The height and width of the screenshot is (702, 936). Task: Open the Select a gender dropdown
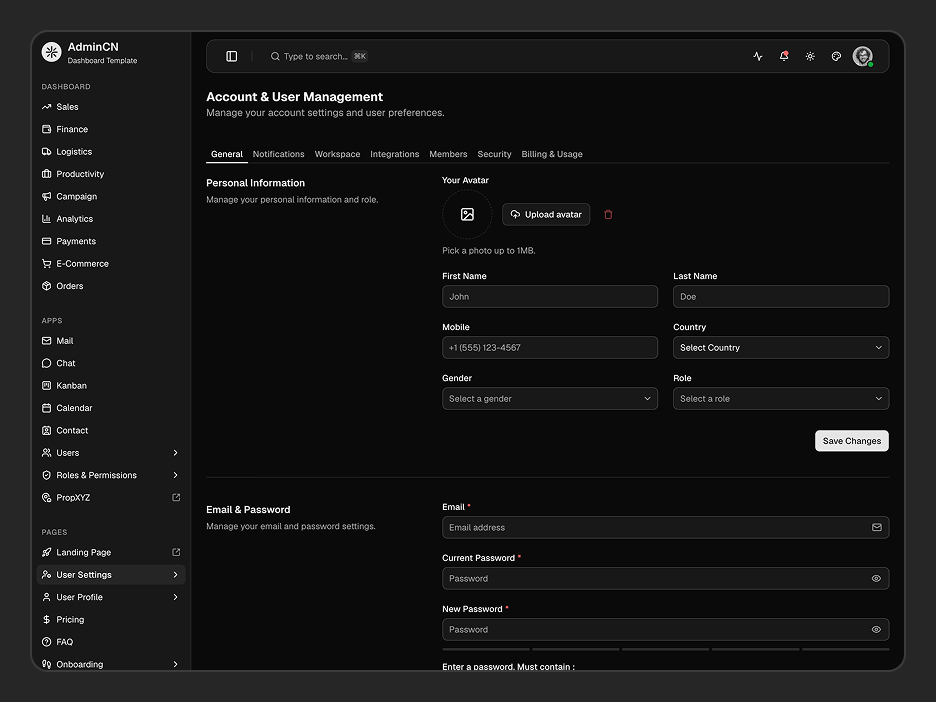(x=550, y=399)
